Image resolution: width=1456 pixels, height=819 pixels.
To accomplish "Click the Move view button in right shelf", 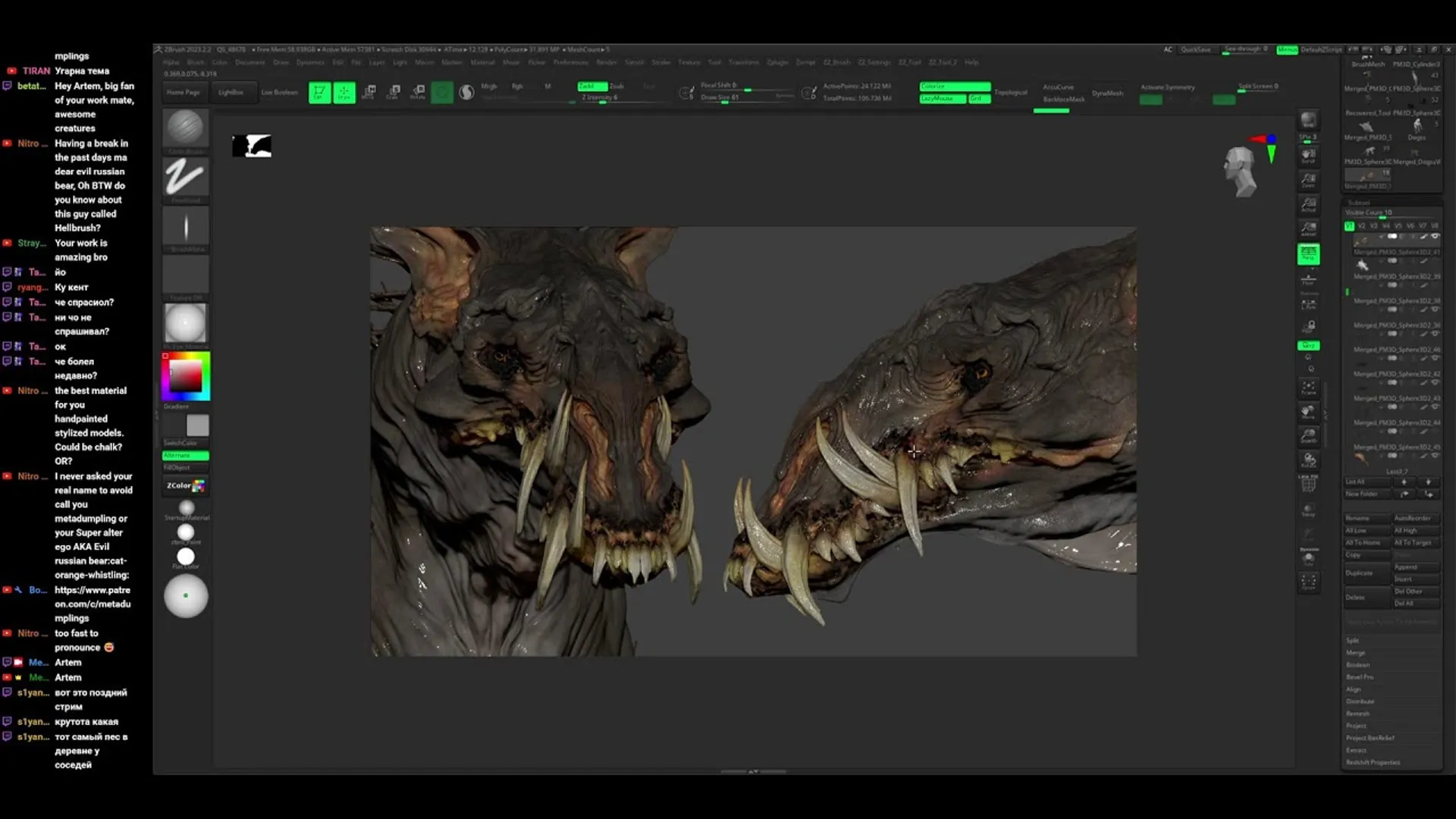I will pyautogui.click(x=1308, y=412).
